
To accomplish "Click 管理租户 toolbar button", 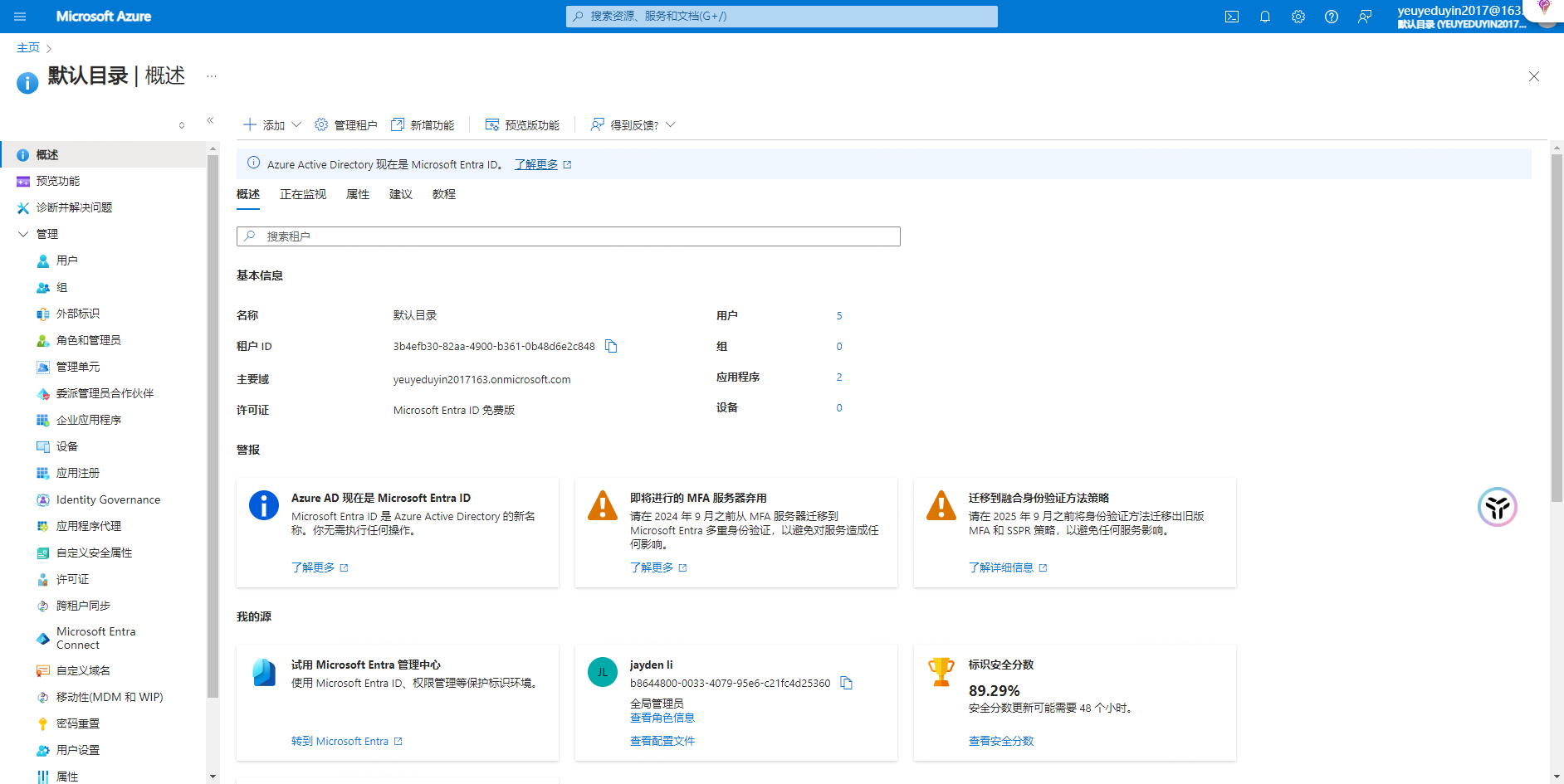I will tap(346, 125).
